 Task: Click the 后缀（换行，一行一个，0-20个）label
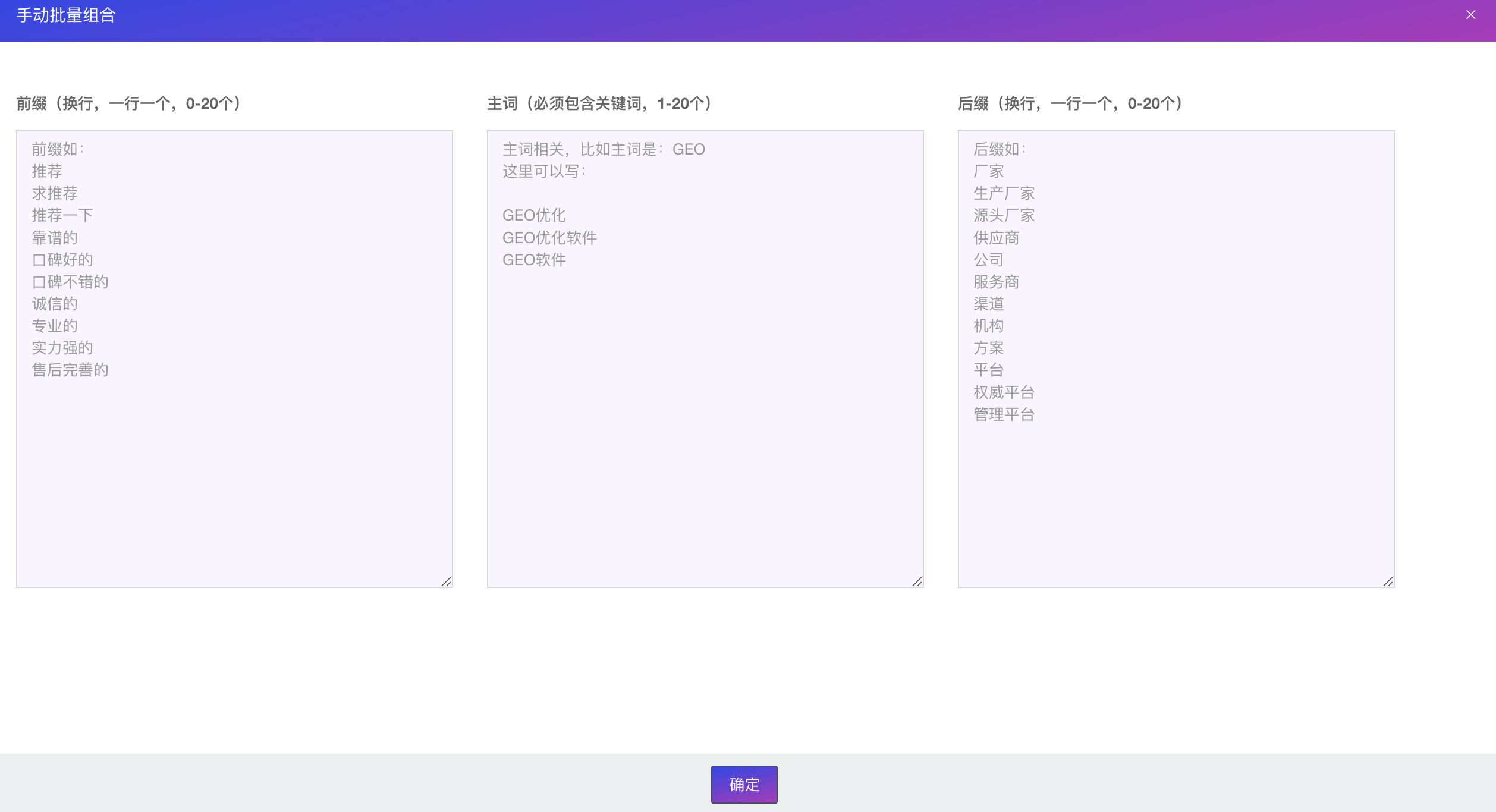[1070, 103]
